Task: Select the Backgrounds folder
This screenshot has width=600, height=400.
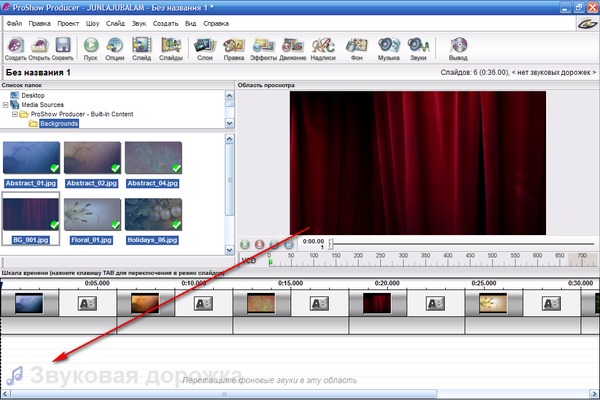Action: (x=59, y=123)
